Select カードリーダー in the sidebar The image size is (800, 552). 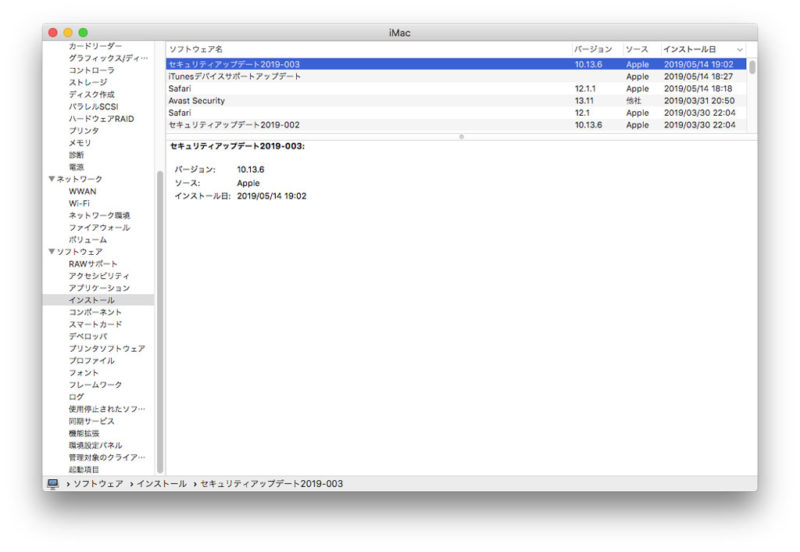pos(95,46)
